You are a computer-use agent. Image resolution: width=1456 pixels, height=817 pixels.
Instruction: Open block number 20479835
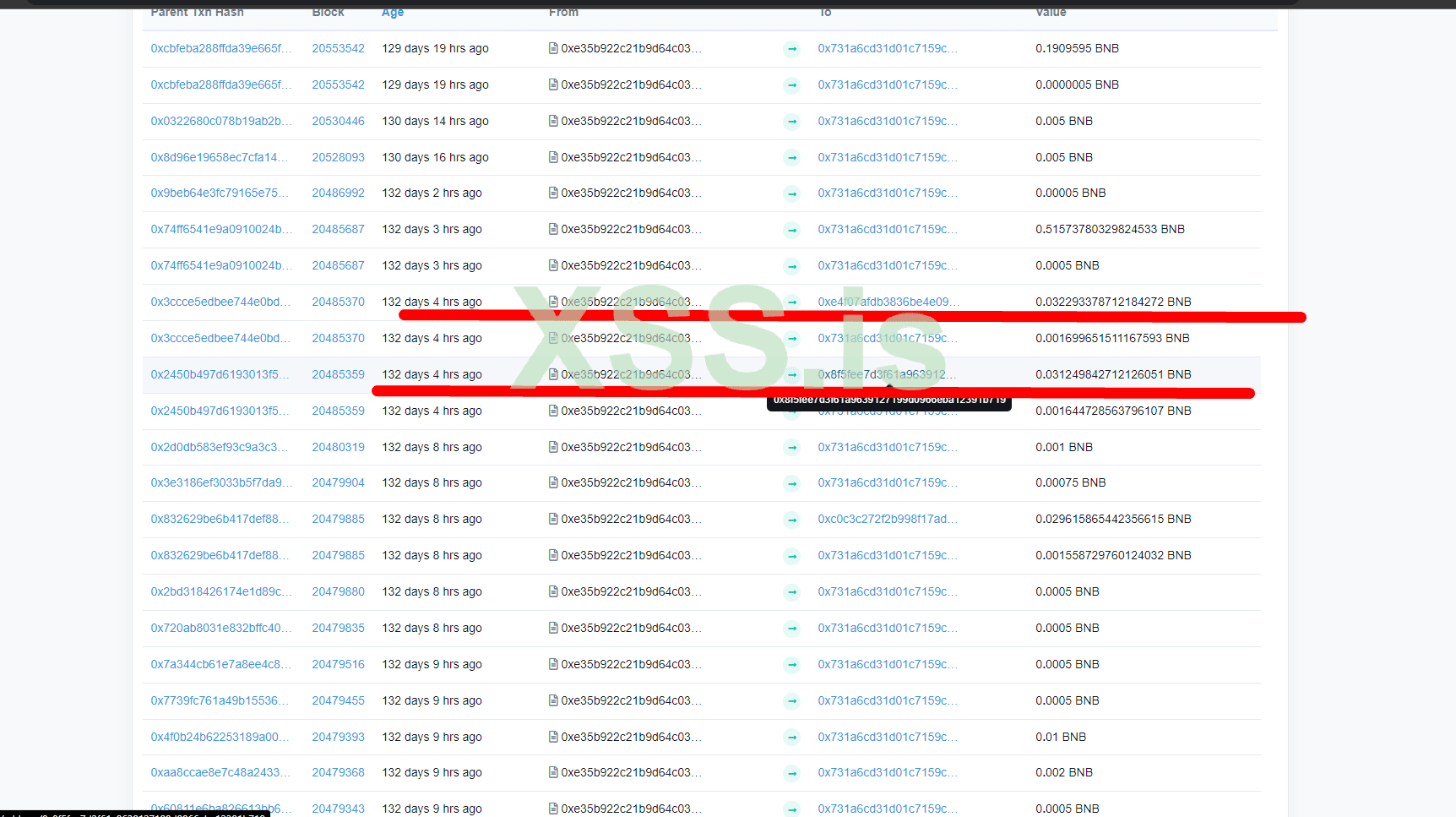pos(339,628)
